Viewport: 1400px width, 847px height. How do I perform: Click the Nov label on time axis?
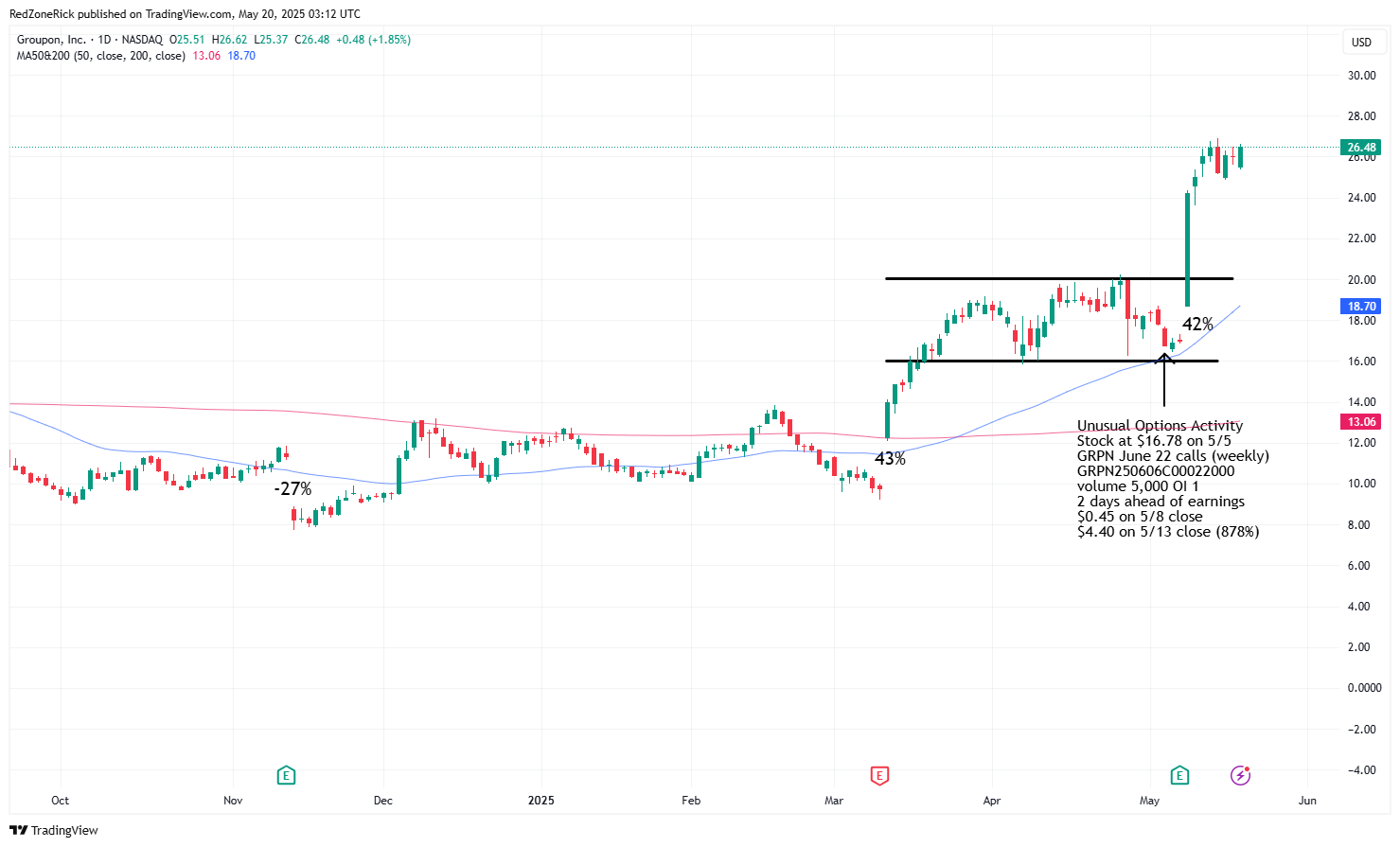click(233, 801)
